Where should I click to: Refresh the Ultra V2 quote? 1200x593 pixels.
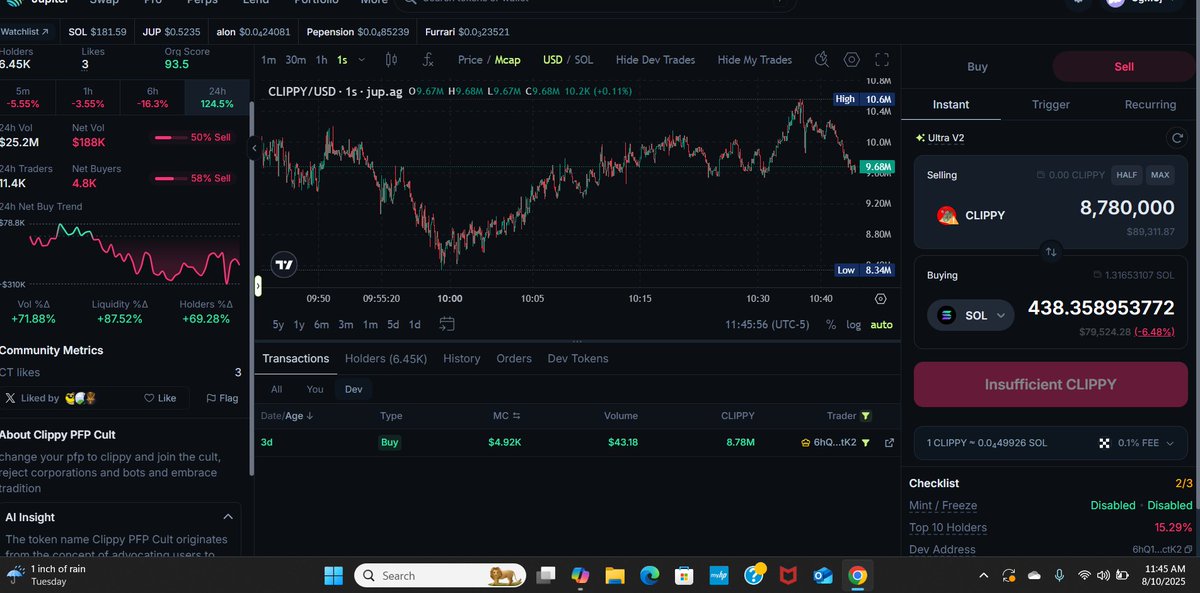1177,138
